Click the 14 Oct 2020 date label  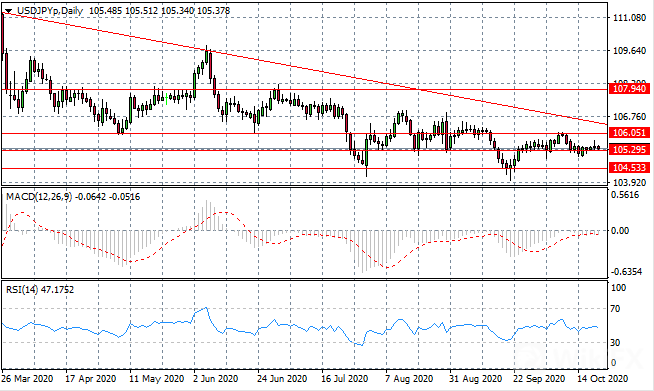pyautogui.click(x=603, y=379)
